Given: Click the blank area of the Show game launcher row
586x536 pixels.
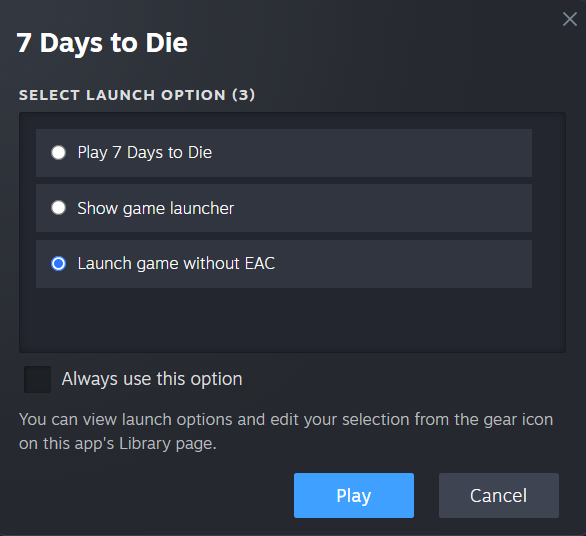Looking at the screenshot, I should point(381,208).
